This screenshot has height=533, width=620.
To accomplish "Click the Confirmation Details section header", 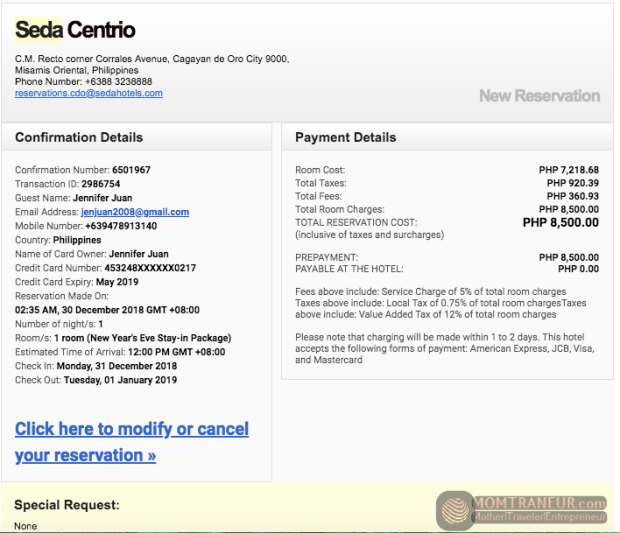I will click(79, 137).
